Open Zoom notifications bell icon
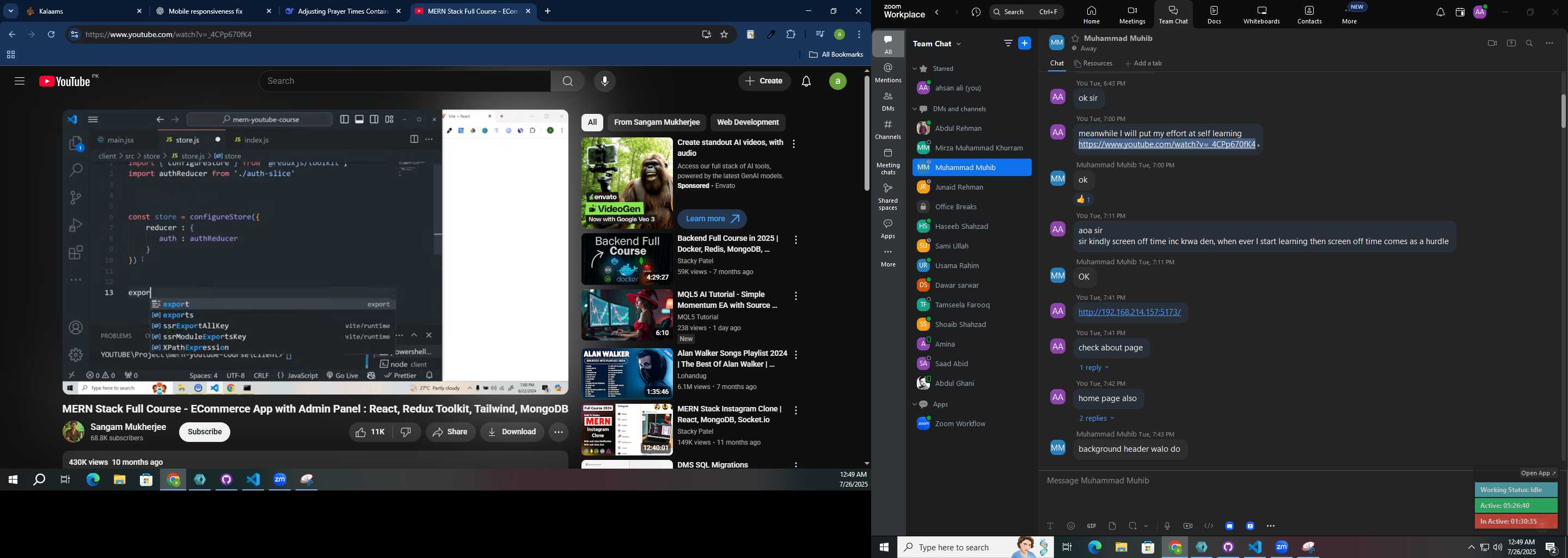 (1440, 12)
